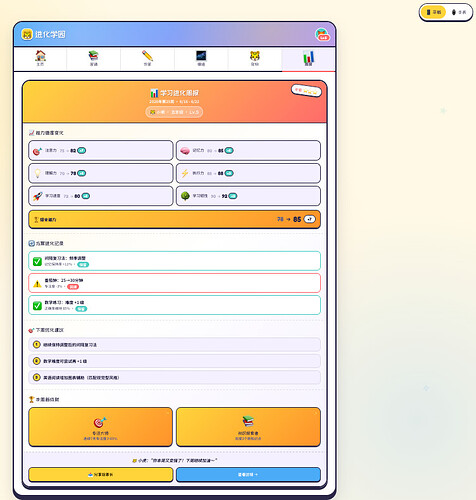Click the target icon in 82 score card

coord(37,151)
